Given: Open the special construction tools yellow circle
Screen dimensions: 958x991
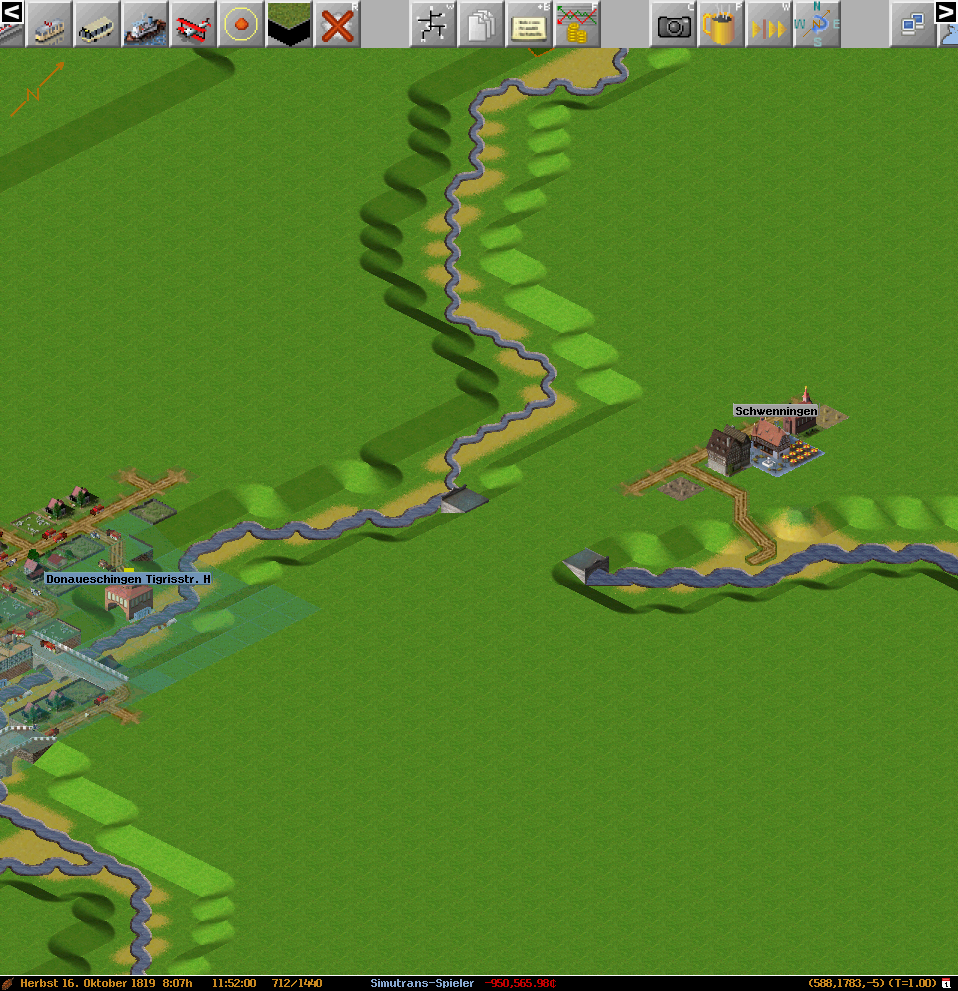Looking at the screenshot, I should [x=241, y=25].
